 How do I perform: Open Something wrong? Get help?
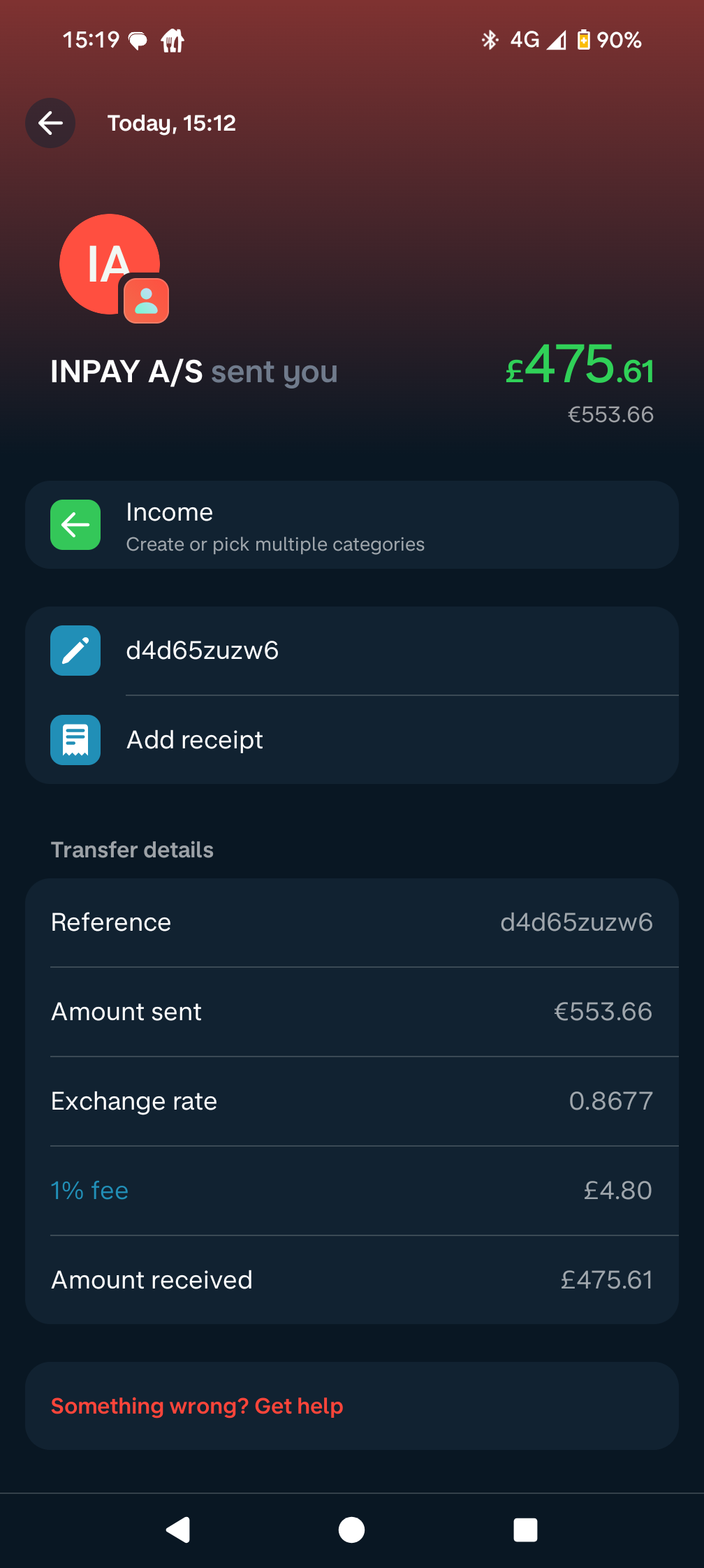point(197,1406)
